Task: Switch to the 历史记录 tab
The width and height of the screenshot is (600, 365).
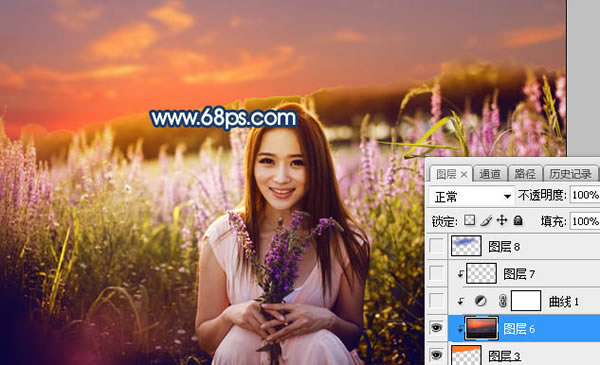Action: click(570, 174)
